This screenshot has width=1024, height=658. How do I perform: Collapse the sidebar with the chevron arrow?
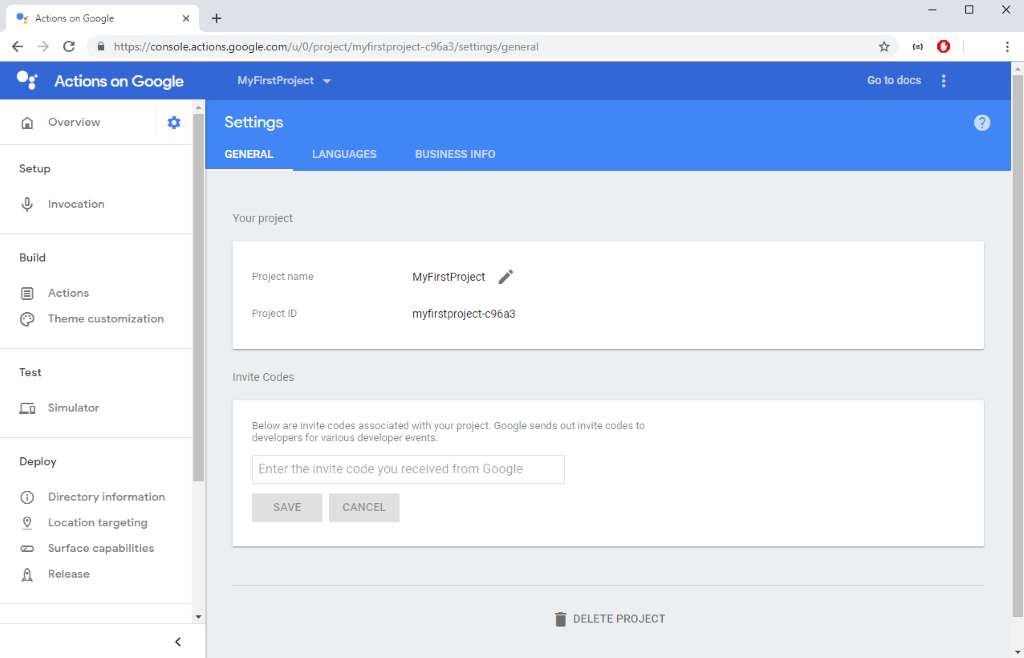pos(178,642)
